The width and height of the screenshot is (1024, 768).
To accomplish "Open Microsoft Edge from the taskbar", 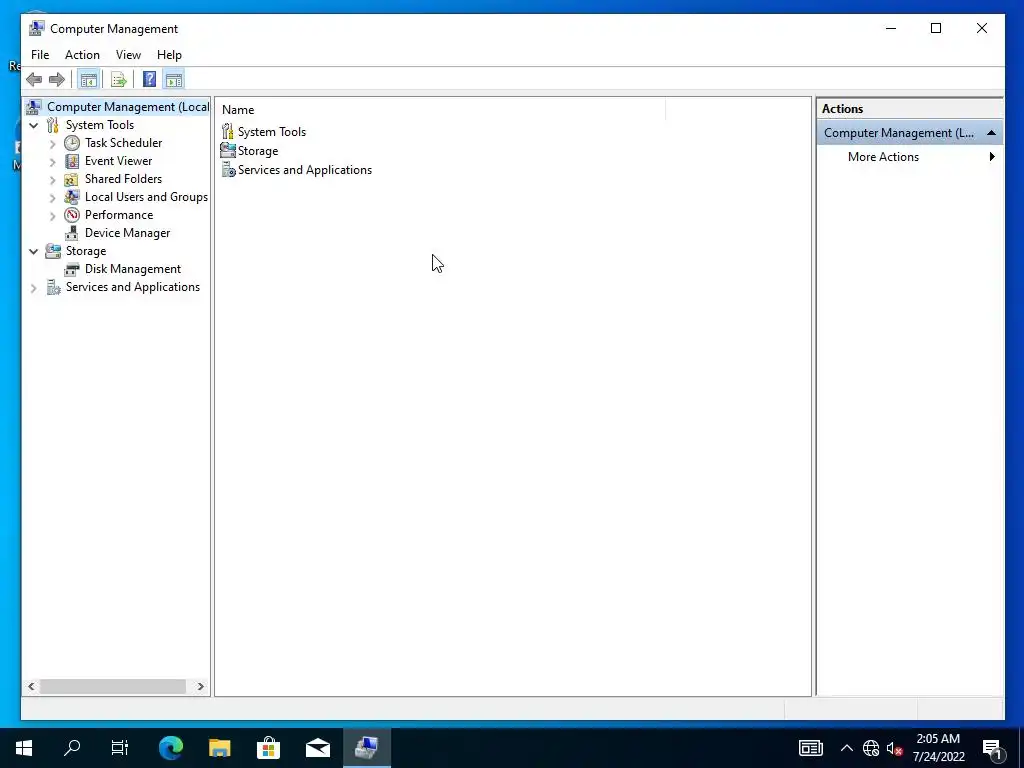I will click(x=171, y=748).
